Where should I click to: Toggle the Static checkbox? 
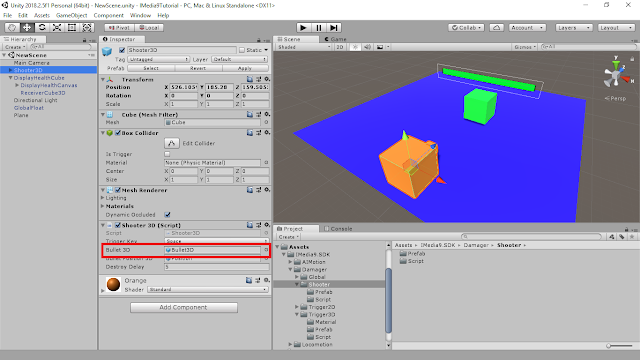pos(242,50)
